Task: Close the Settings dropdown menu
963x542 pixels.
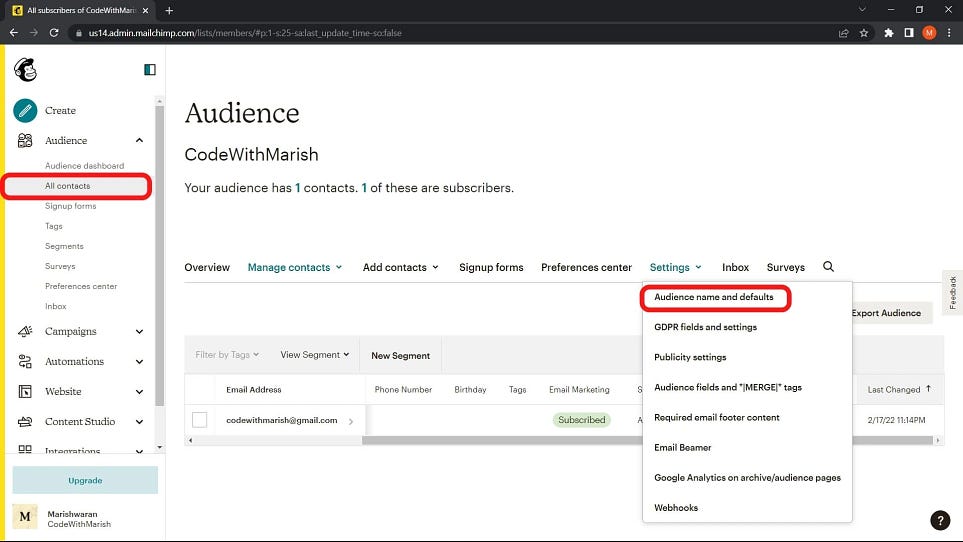Action: (676, 268)
